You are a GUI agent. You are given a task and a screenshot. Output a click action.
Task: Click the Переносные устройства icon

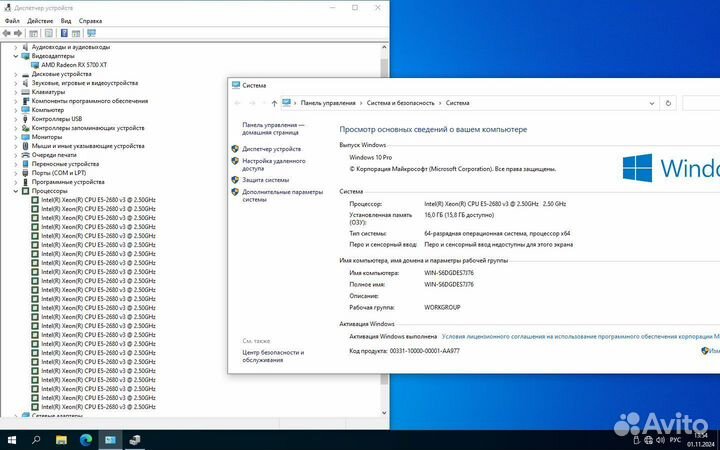click(25, 164)
